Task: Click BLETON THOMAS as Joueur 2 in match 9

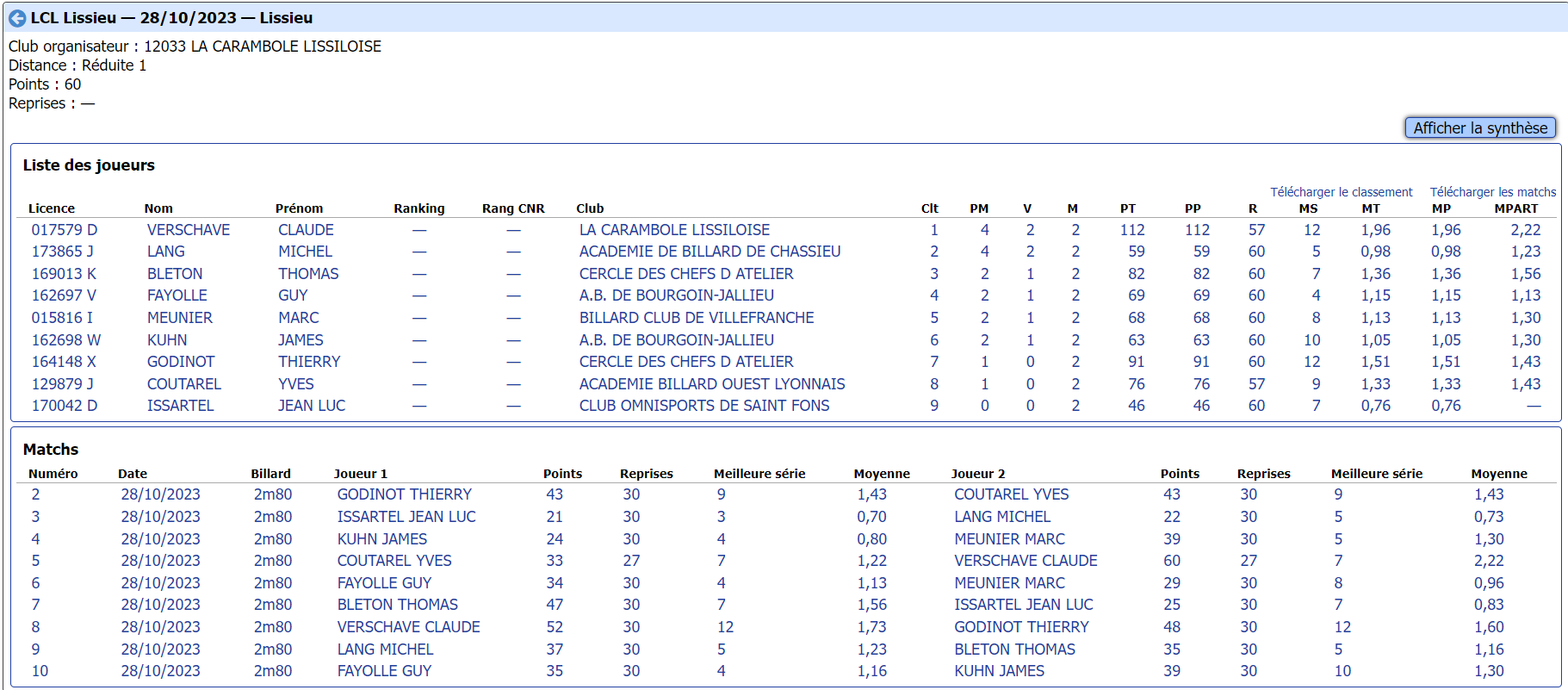Action: (1014, 650)
